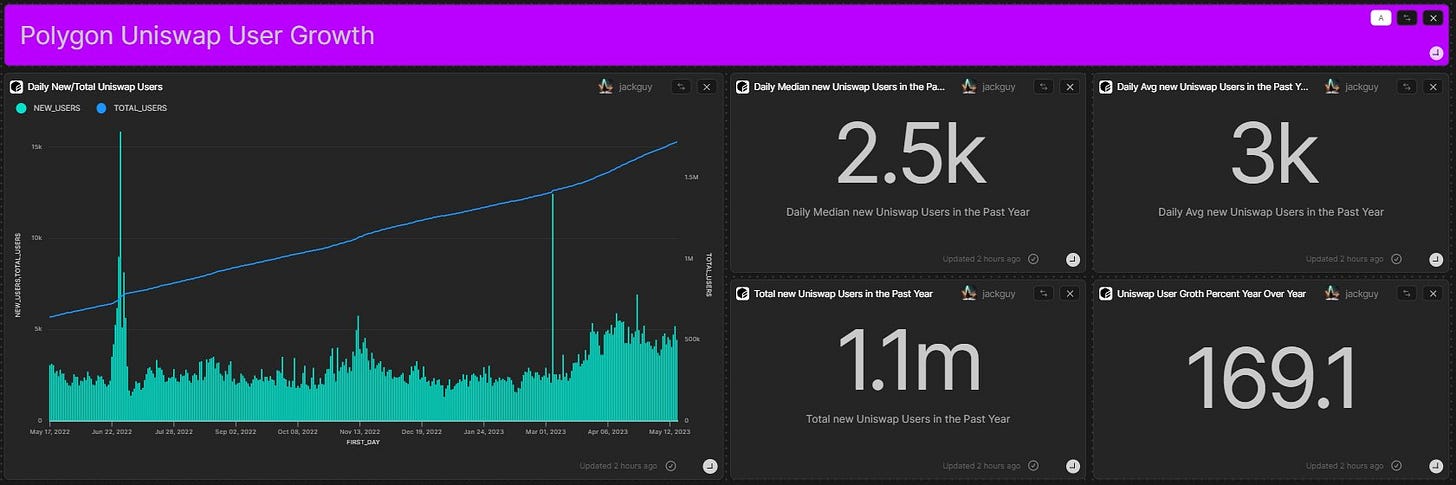
Task: Click round clock handle on Total new Uniswap Users panel
Action: 1072,466
